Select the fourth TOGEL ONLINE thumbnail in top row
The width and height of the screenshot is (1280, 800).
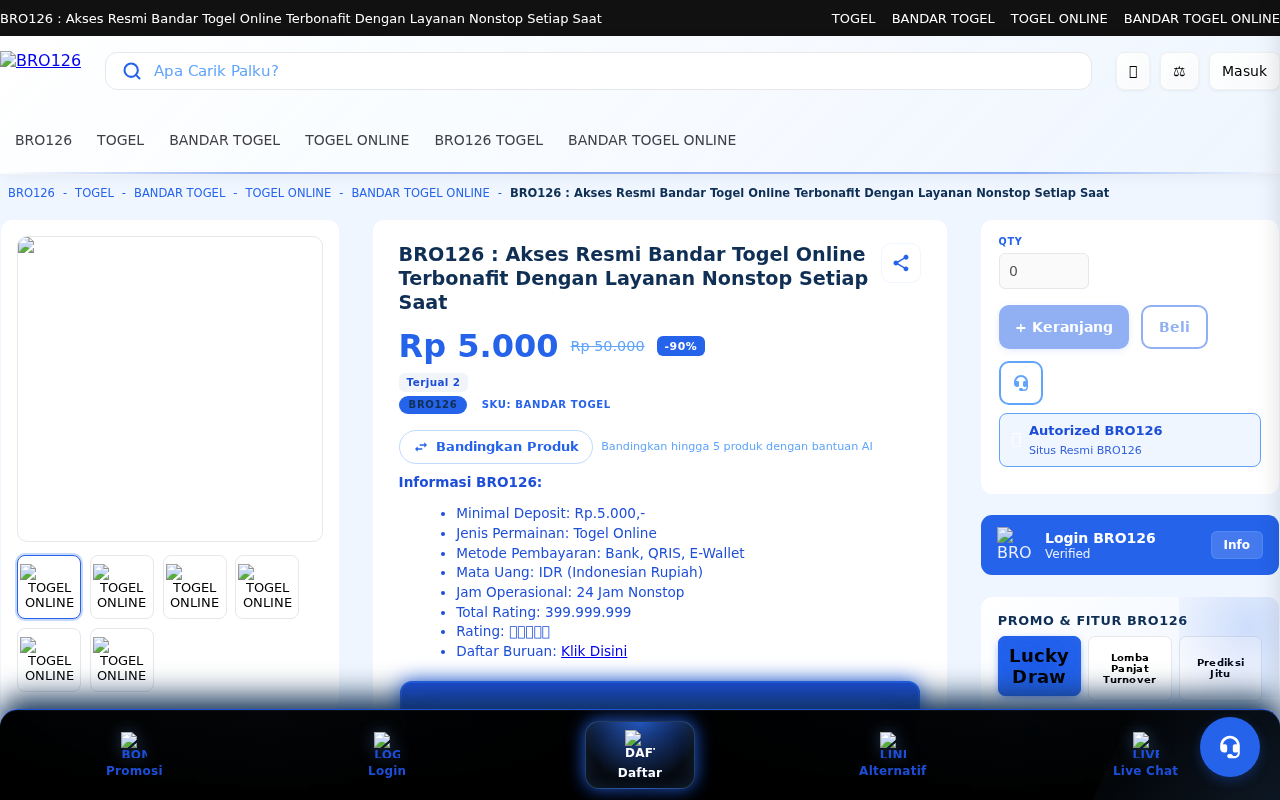coord(267,587)
